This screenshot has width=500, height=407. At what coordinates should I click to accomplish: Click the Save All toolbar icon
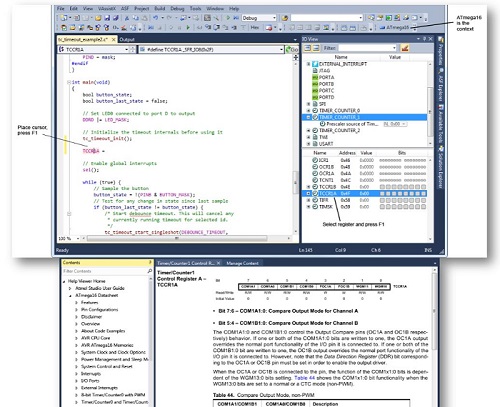[x=115, y=18]
